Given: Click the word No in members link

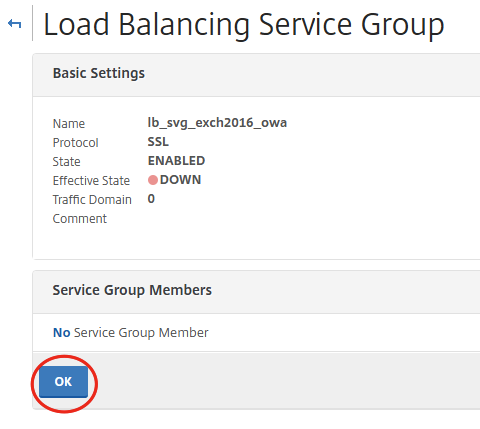Looking at the screenshot, I should point(62,333).
